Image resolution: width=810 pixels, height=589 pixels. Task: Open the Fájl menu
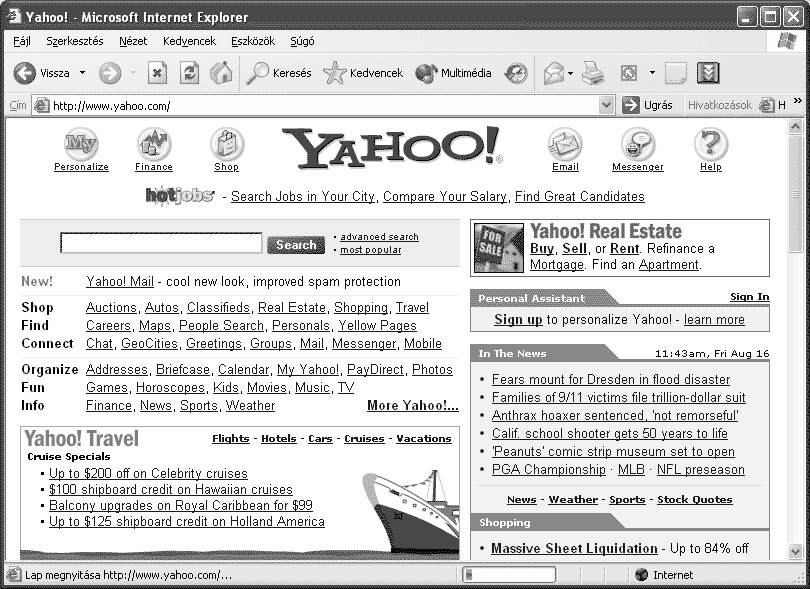(22, 41)
